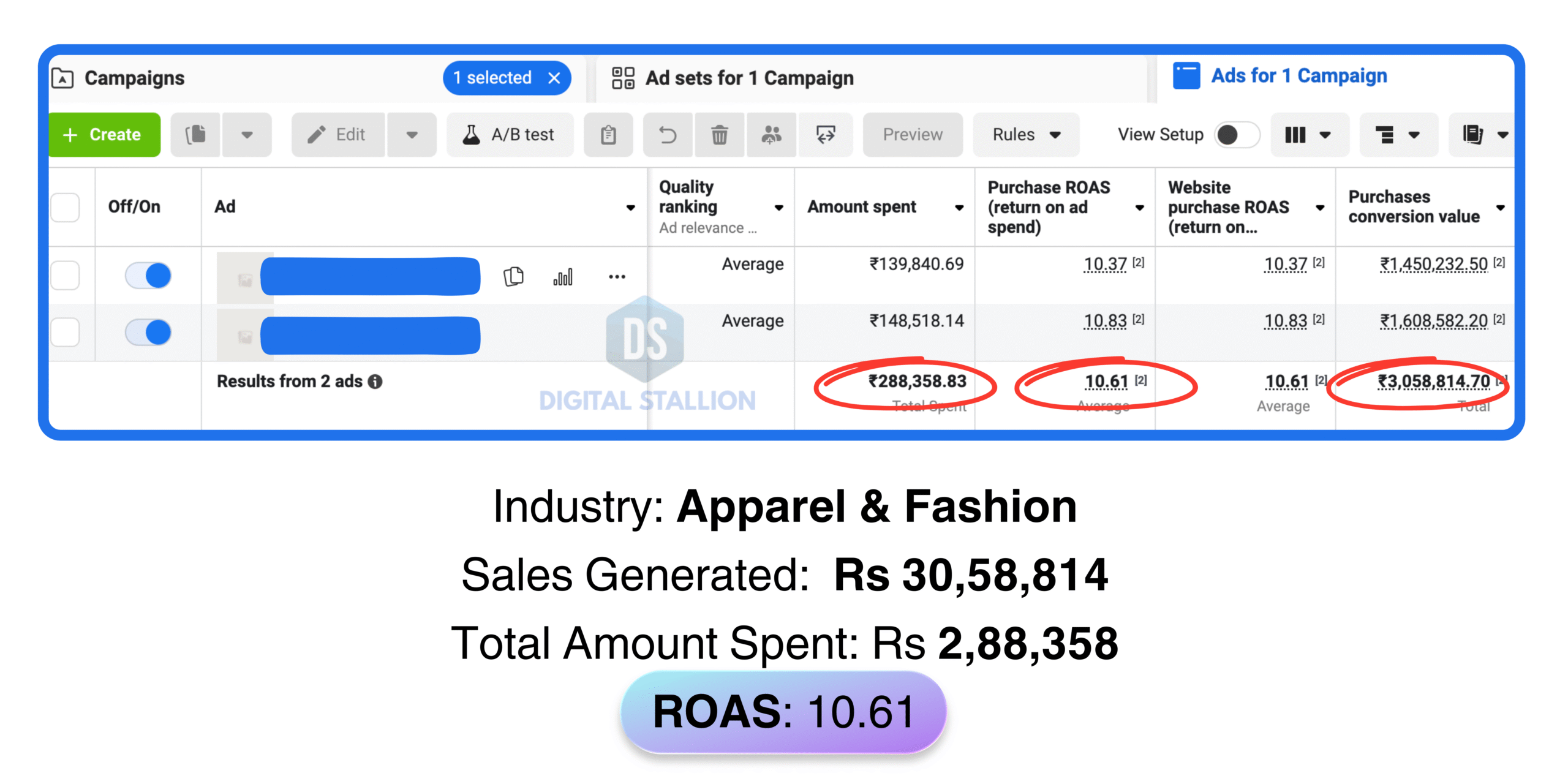The height and width of the screenshot is (784, 1568).
Task: Clear the '1 selected' filter chip
Action: click(x=554, y=78)
